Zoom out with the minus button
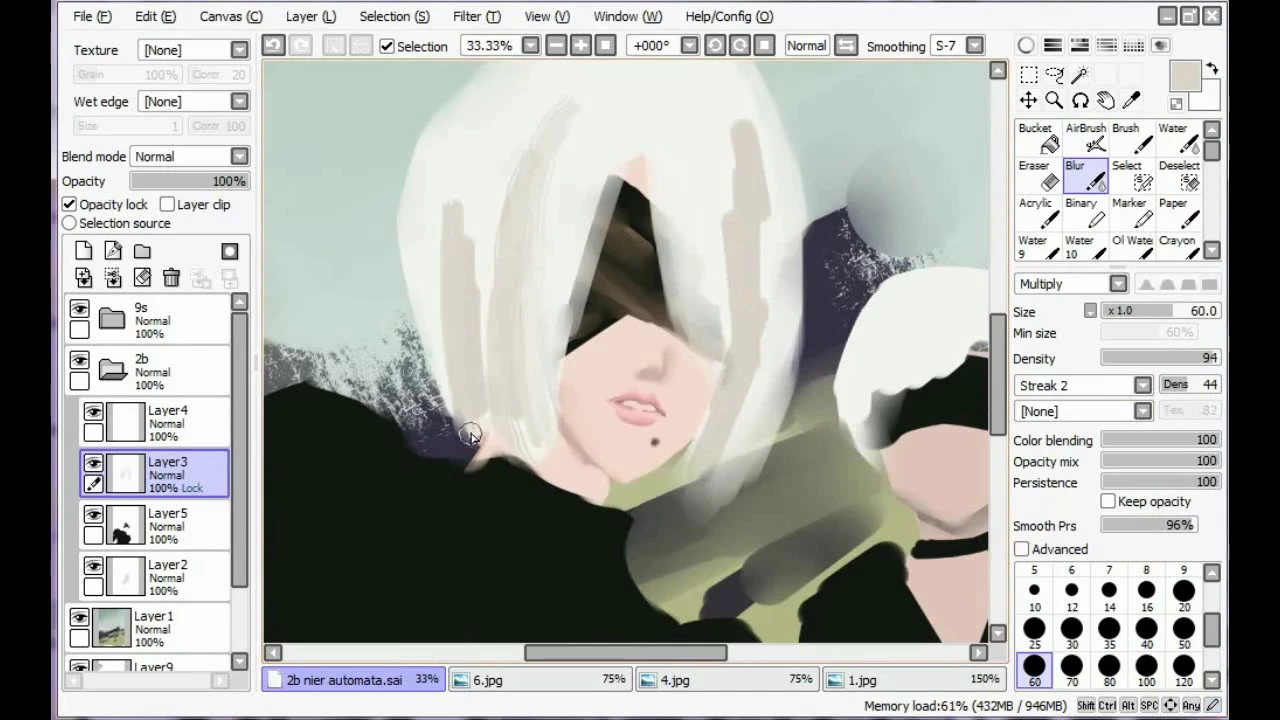 tap(556, 45)
